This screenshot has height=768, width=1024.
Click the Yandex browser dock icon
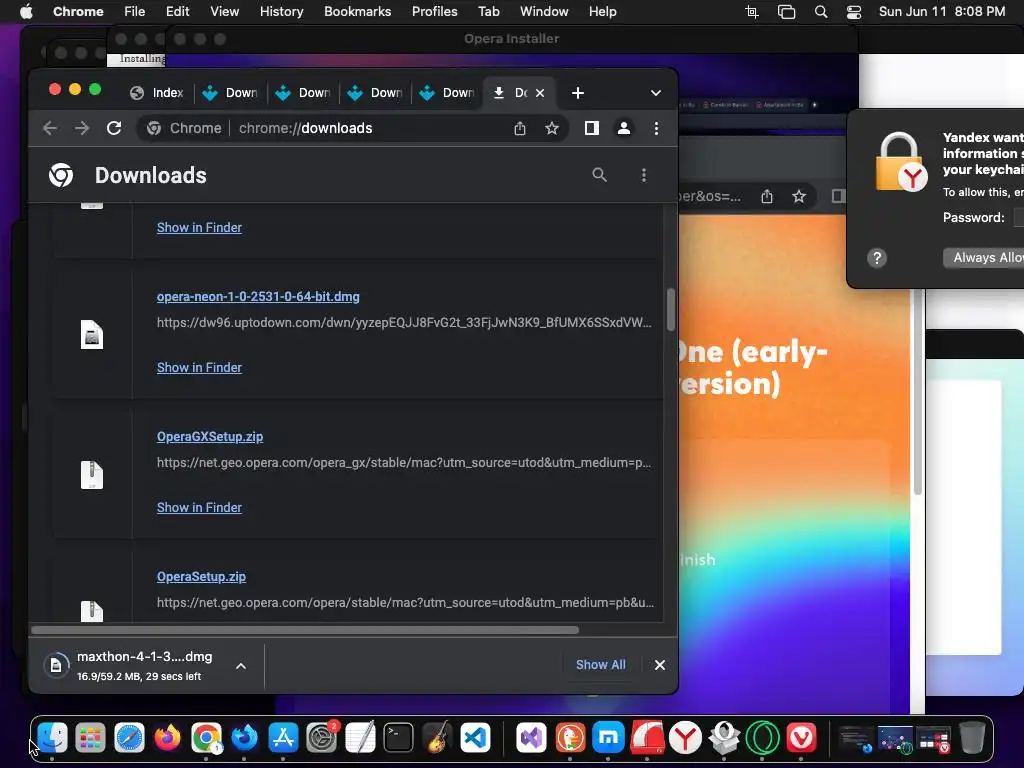pyautogui.click(x=685, y=738)
